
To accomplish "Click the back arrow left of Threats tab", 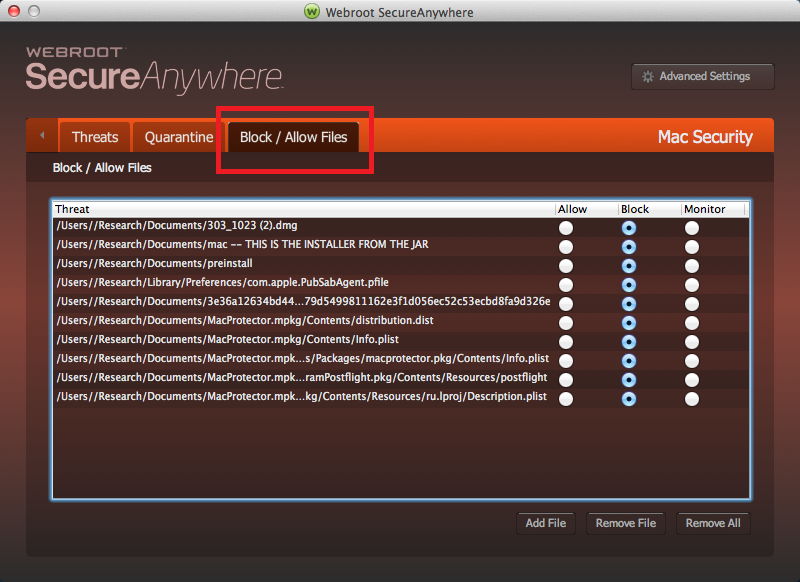I will point(42,135).
